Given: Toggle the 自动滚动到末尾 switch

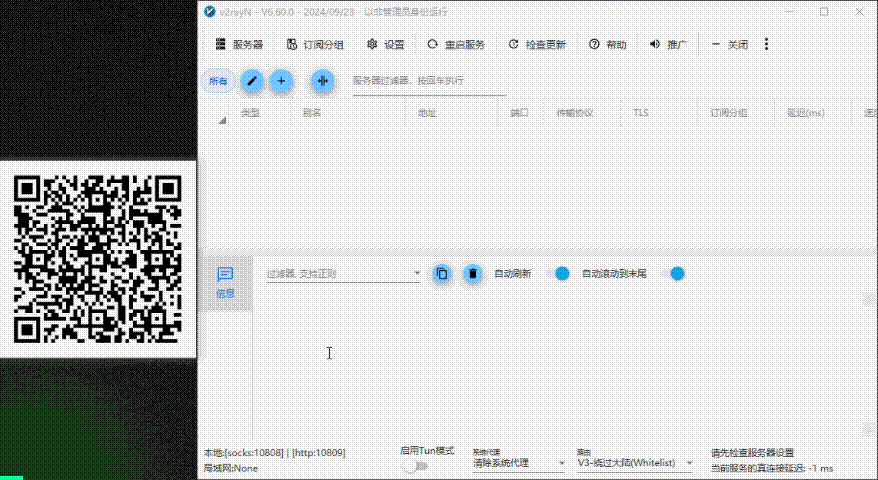Looking at the screenshot, I should [672, 273].
